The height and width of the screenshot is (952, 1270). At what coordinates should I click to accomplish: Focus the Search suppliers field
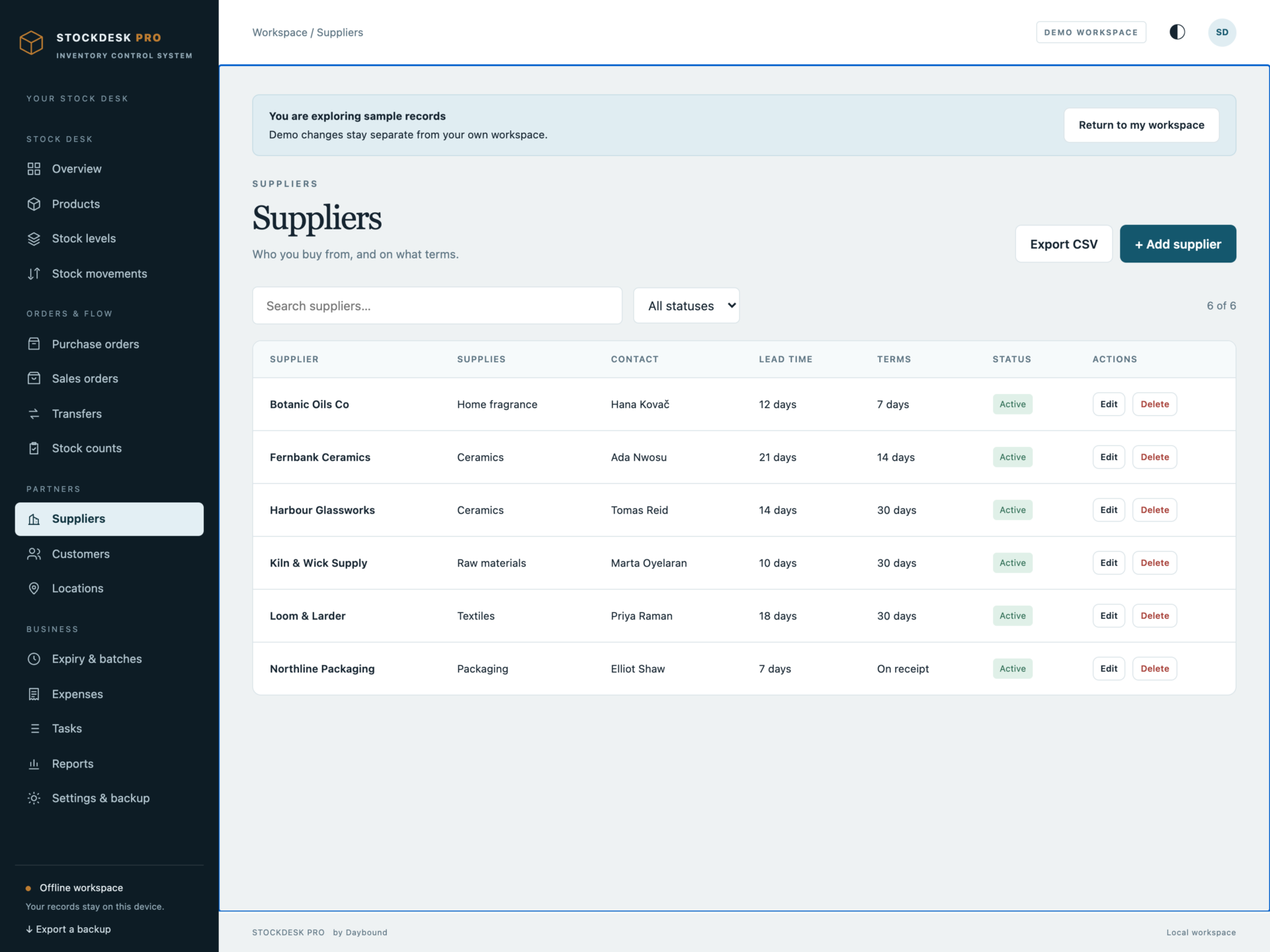coord(437,305)
